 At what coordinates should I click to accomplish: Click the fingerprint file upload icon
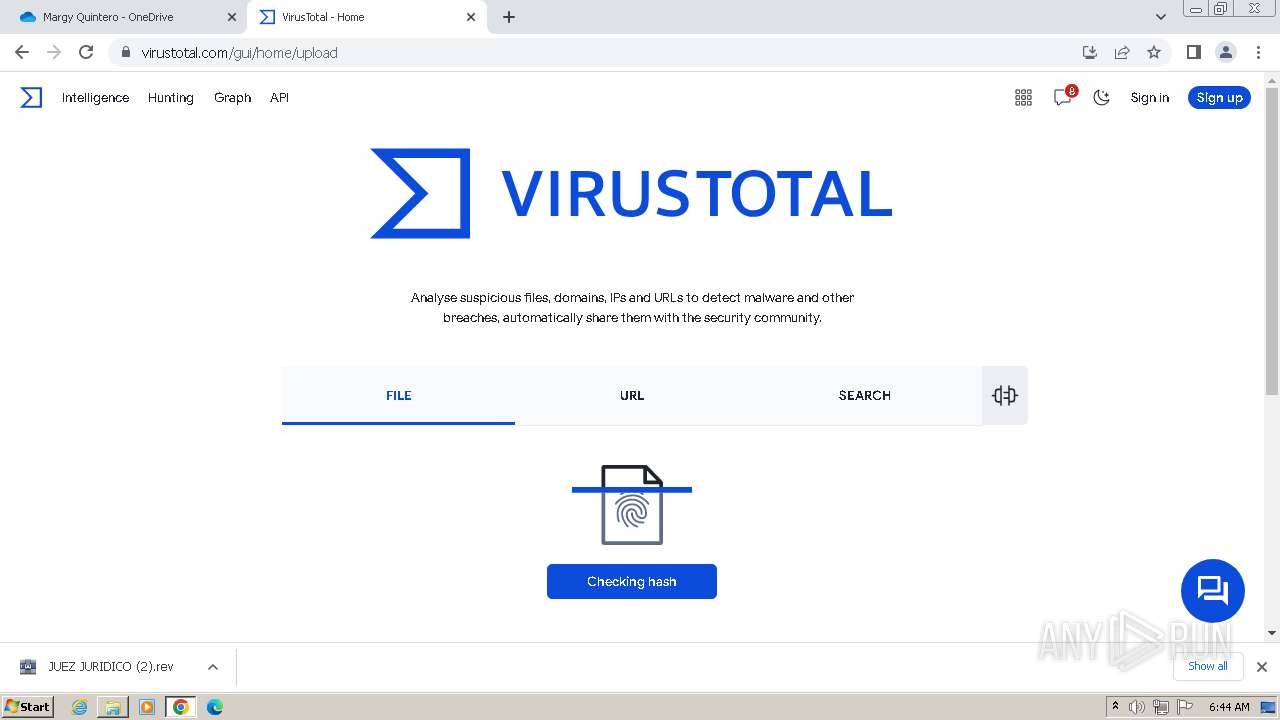point(632,505)
